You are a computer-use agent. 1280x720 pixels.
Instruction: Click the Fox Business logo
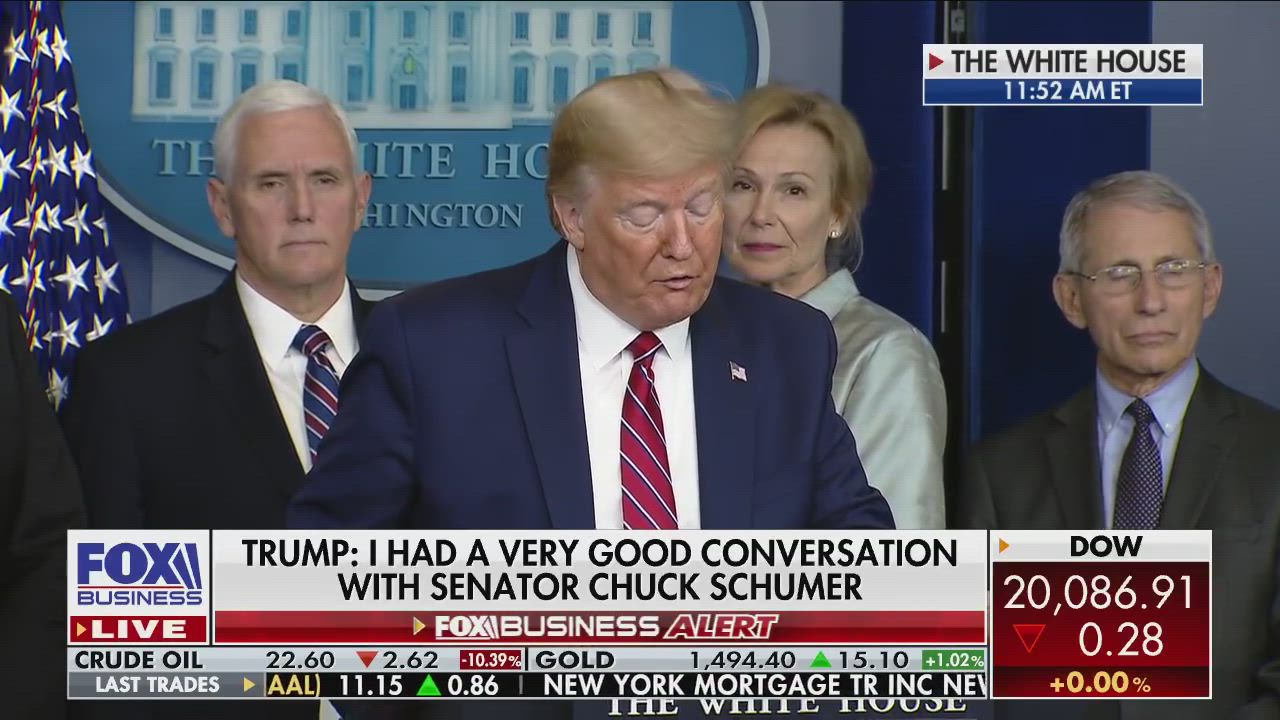(139, 573)
